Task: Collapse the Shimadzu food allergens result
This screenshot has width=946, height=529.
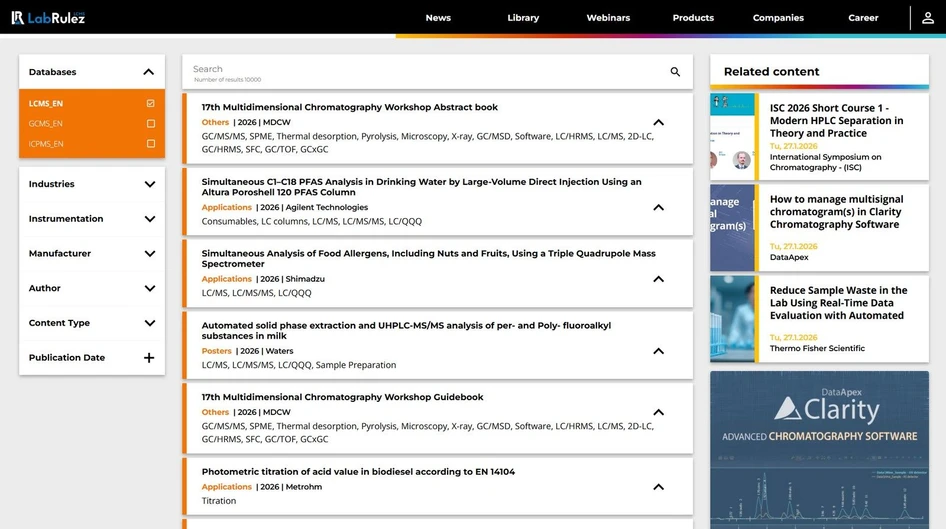Action: [658, 279]
